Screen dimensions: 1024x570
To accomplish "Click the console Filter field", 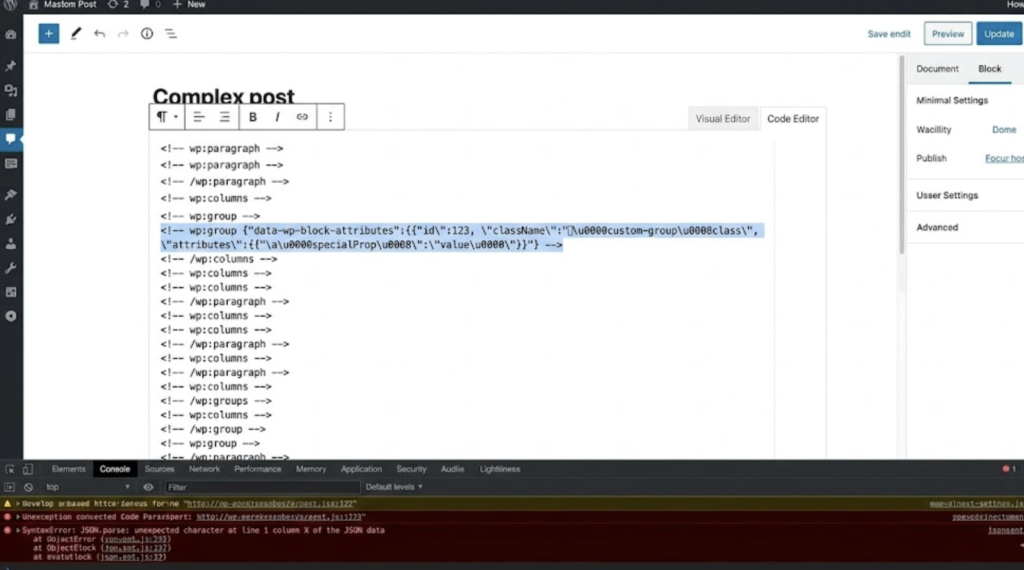I will click(x=261, y=487).
